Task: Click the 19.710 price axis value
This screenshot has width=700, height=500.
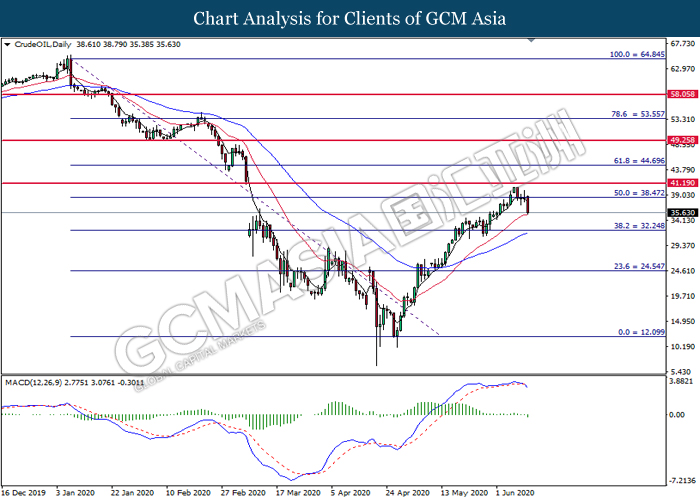Action: point(683,296)
